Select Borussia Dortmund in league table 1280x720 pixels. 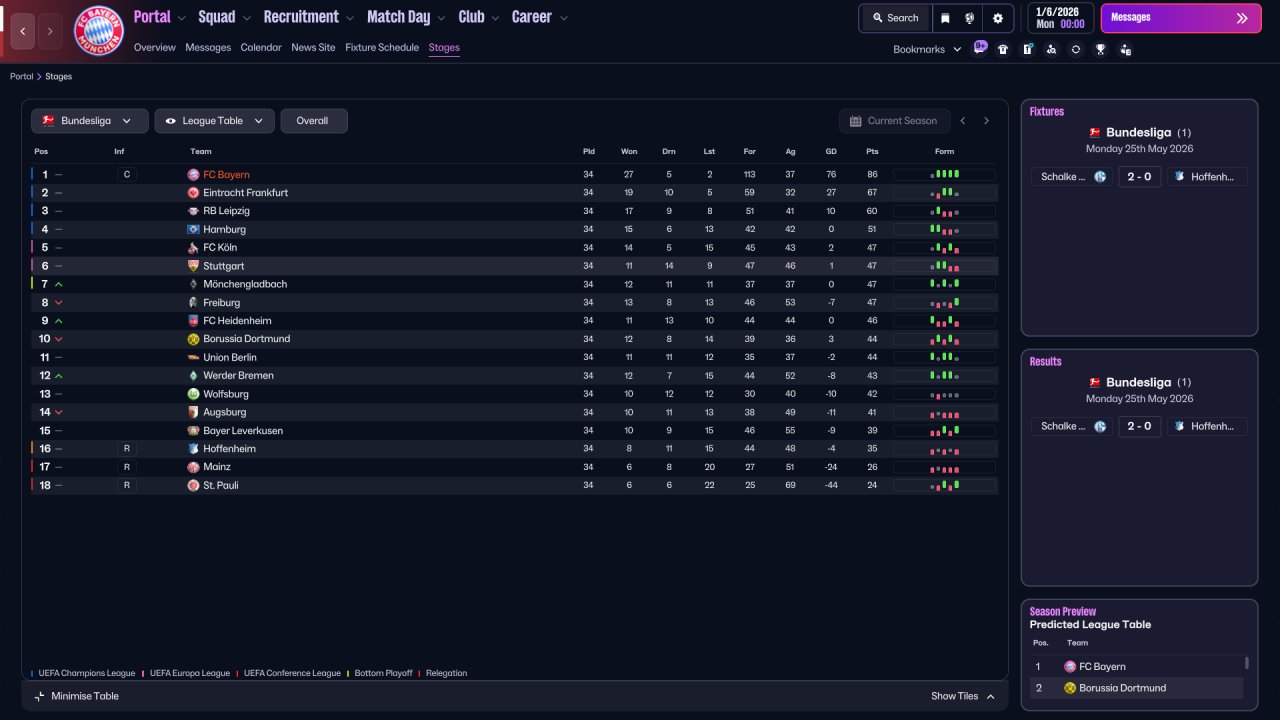tap(246, 339)
